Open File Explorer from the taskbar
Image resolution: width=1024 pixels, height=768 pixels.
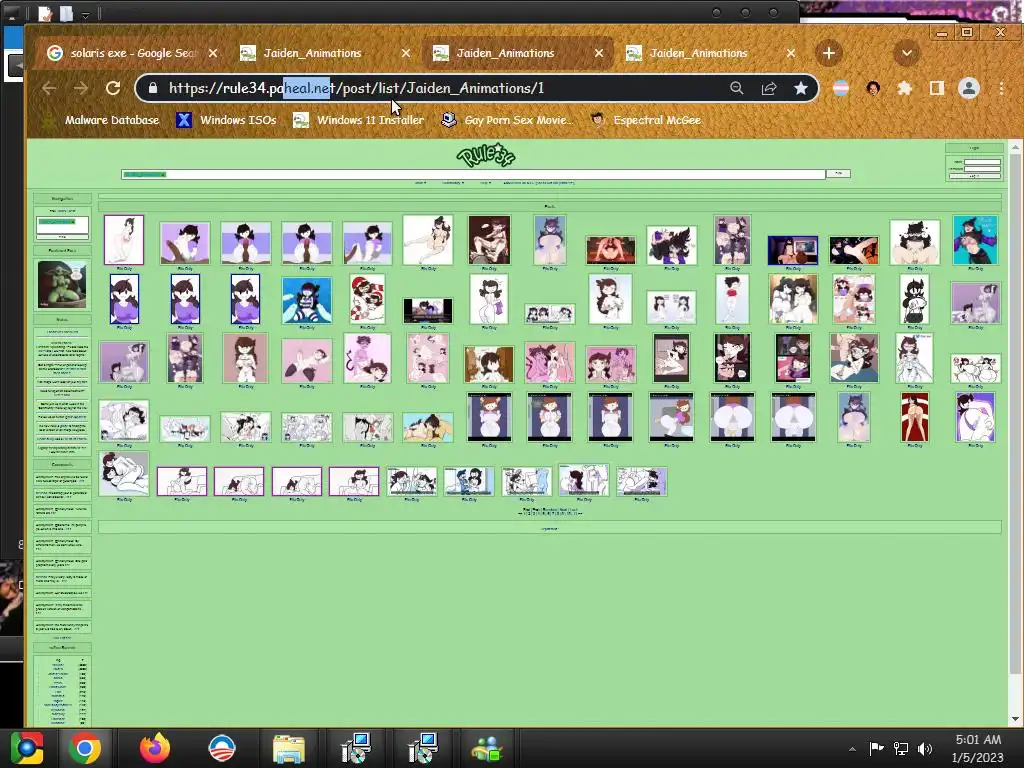click(x=288, y=748)
